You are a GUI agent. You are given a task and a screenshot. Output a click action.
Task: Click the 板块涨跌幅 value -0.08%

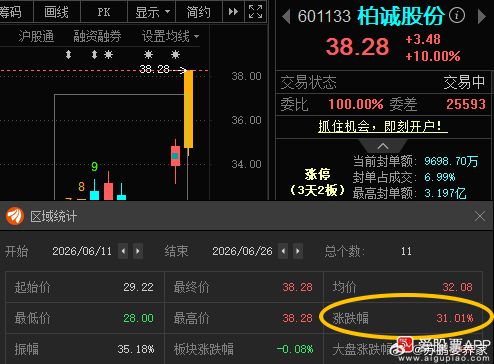(x=295, y=349)
